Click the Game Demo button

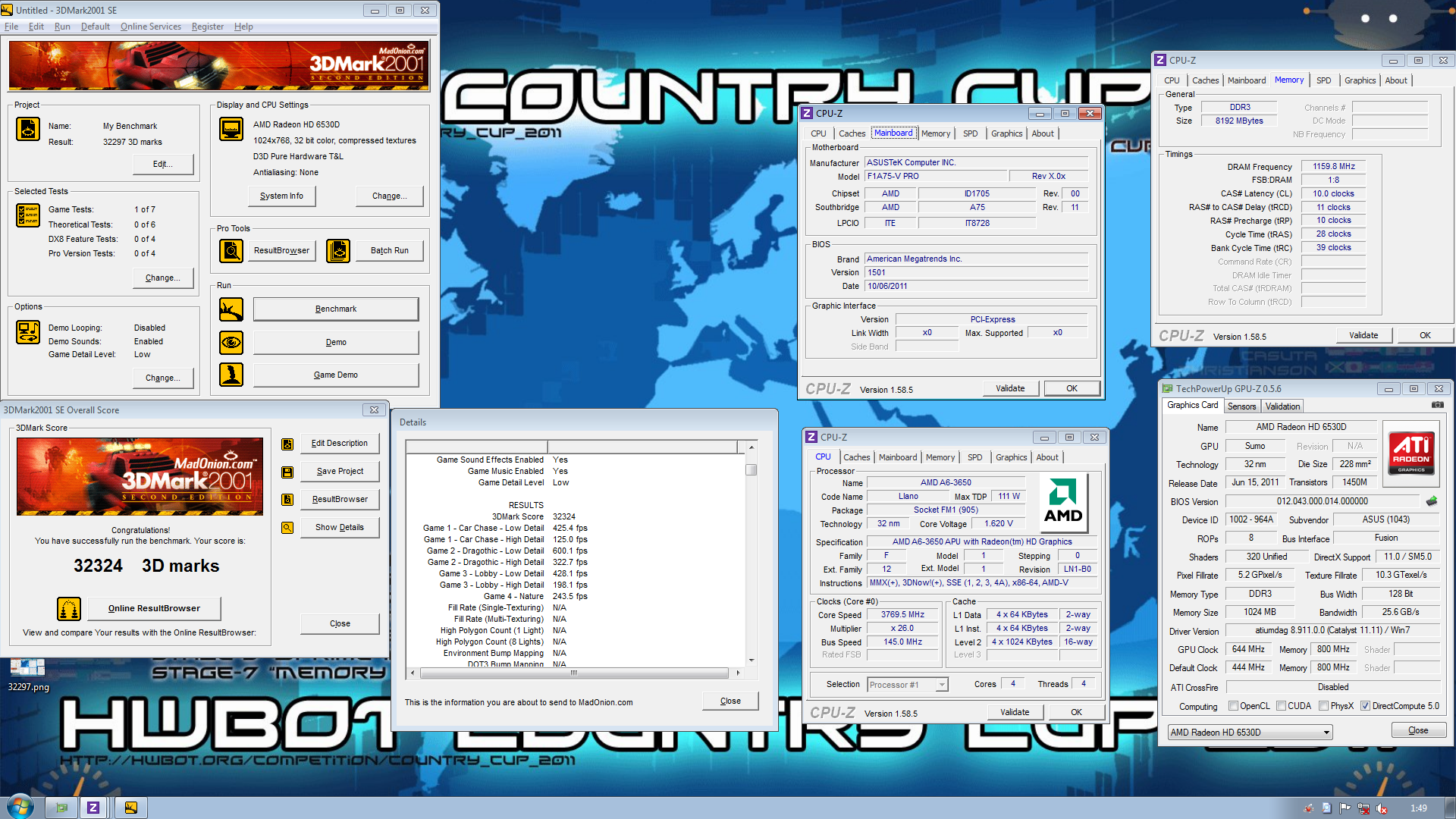coord(336,375)
